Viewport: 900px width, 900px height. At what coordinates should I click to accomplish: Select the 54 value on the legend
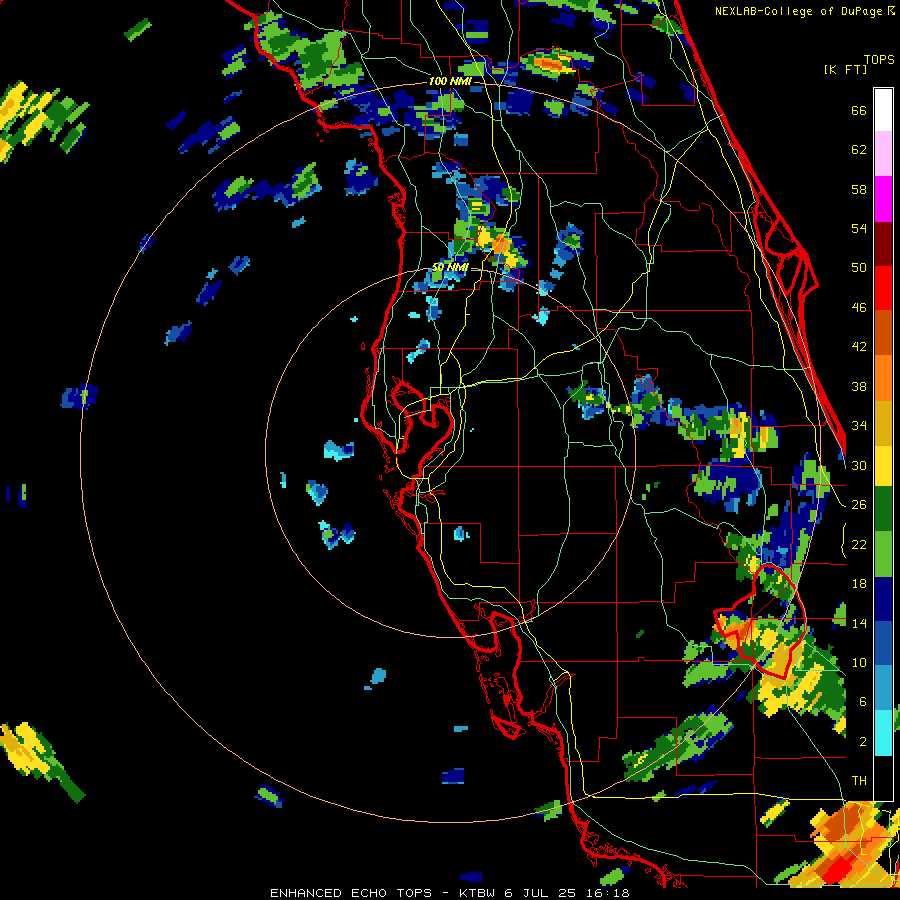859,228
